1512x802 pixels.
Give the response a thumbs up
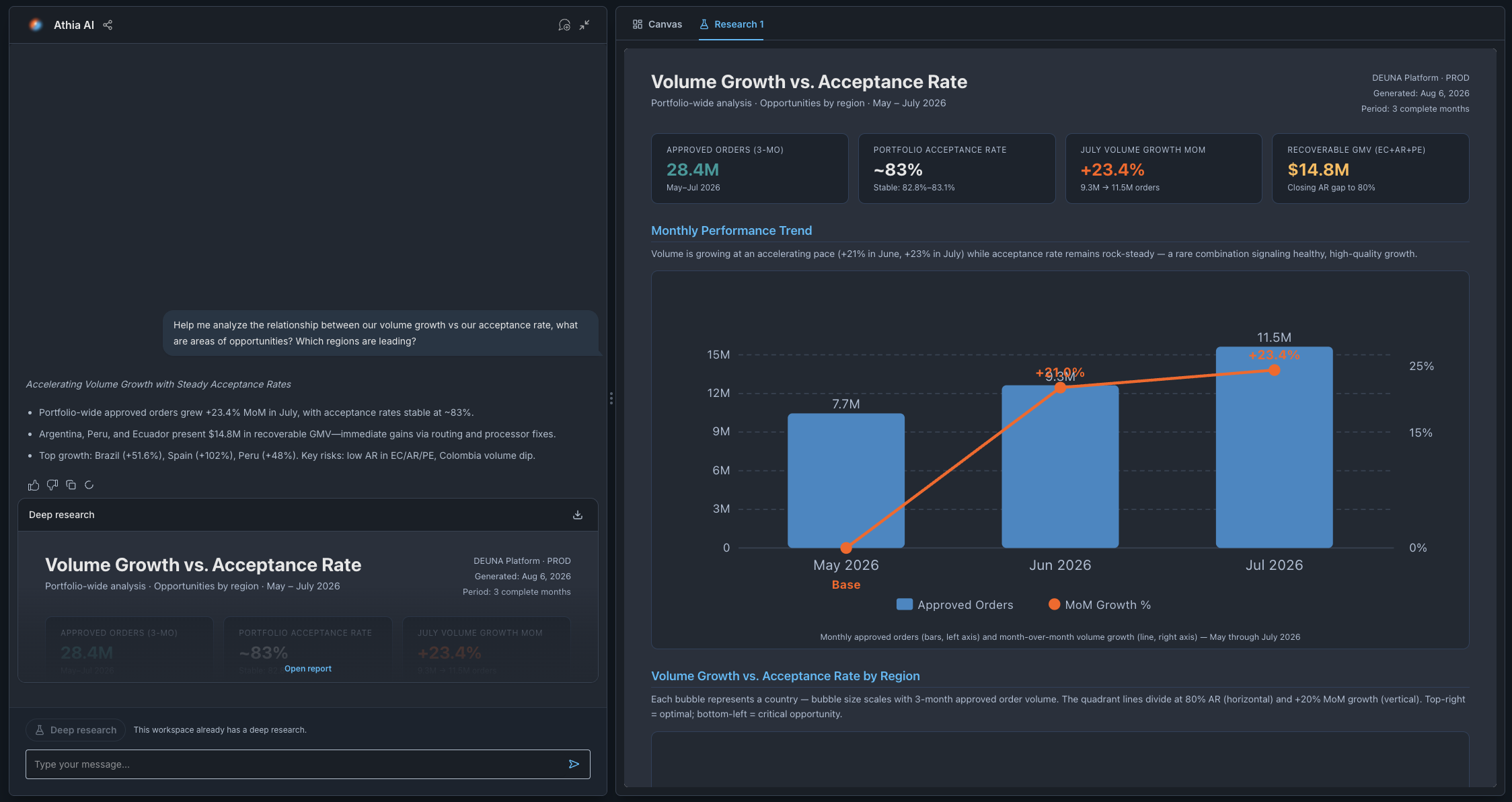click(x=34, y=485)
